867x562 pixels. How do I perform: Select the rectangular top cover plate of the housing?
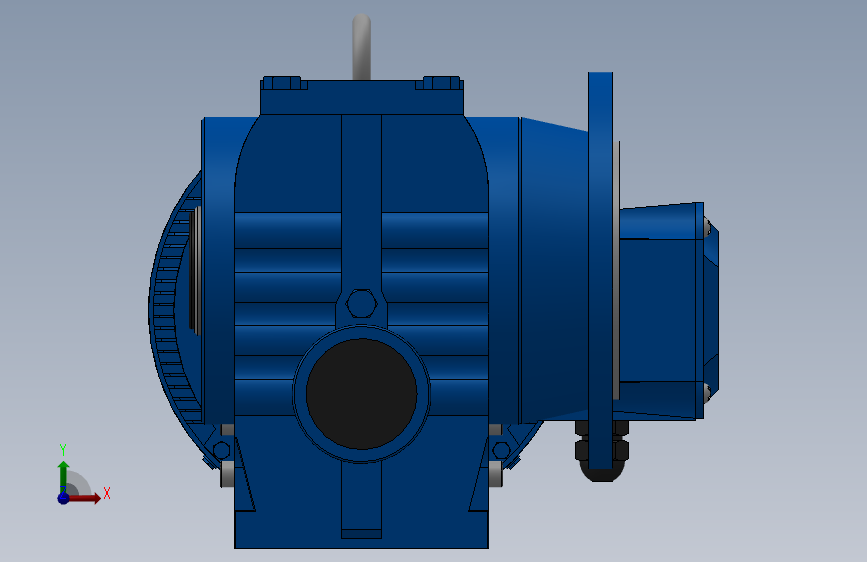362,97
